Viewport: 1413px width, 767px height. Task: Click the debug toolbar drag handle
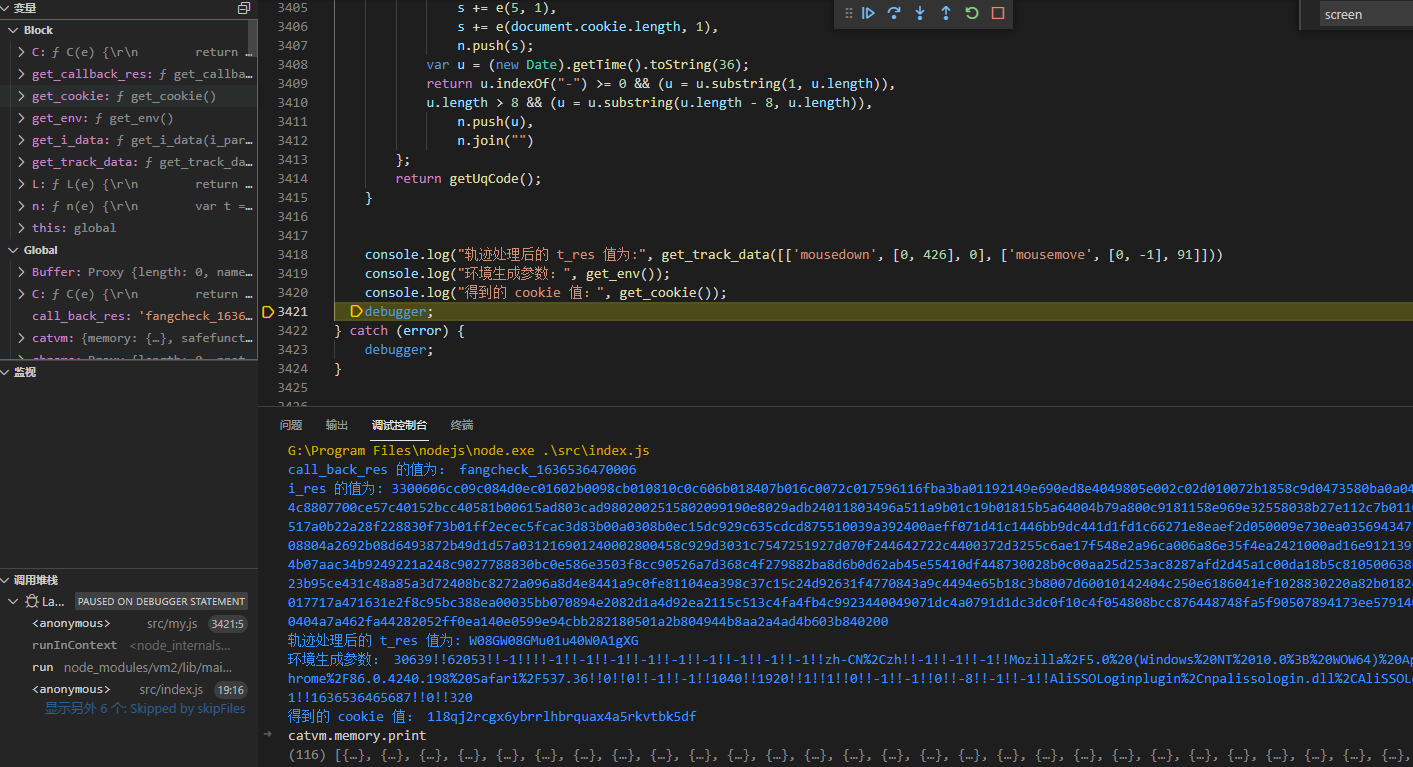point(848,13)
